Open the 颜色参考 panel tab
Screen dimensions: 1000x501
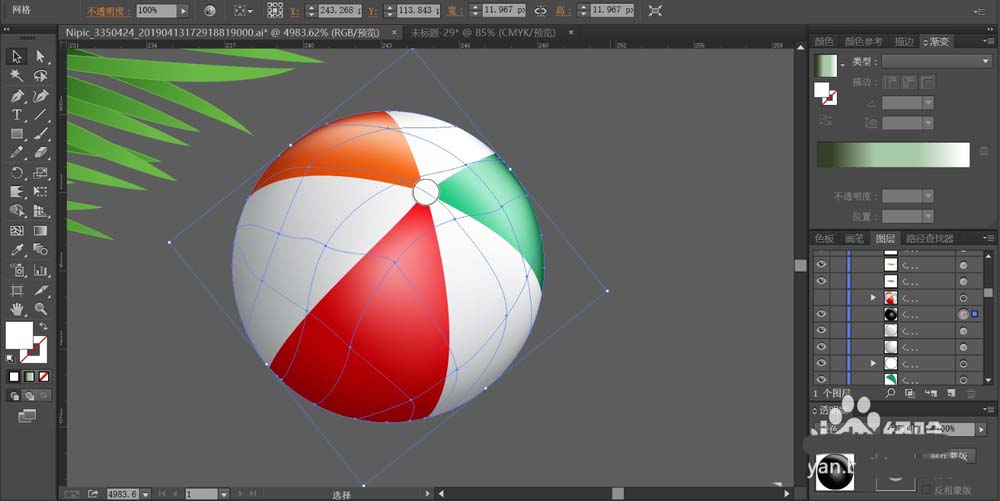tap(864, 41)
